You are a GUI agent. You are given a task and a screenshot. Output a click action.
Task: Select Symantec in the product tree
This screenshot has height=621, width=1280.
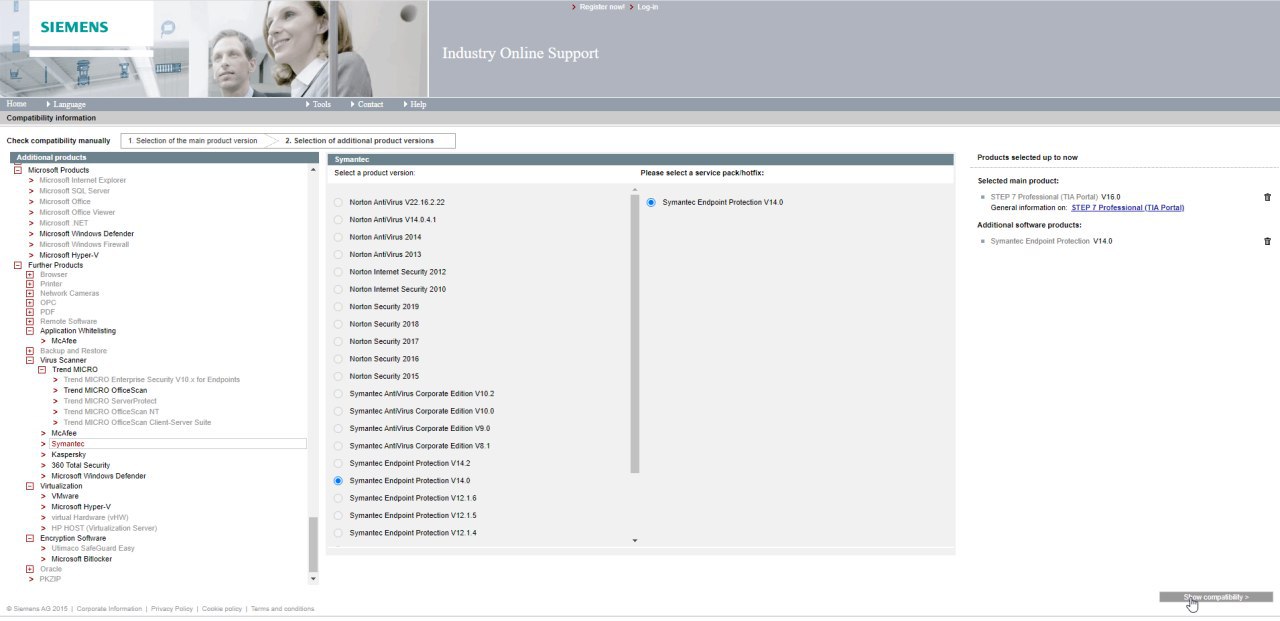[68, 443]
